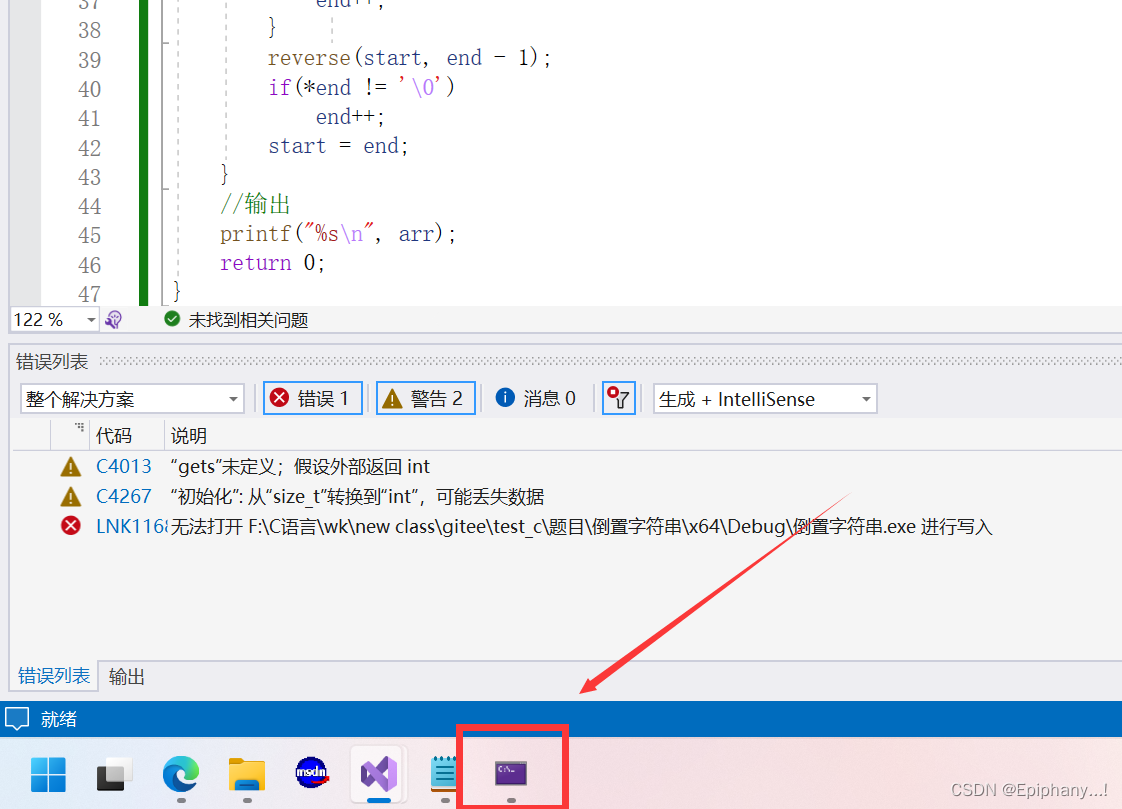Click the feedback chat icon beside 就绪 in status bar
This screenshot has height=809, width=1122.
point(16,718)
